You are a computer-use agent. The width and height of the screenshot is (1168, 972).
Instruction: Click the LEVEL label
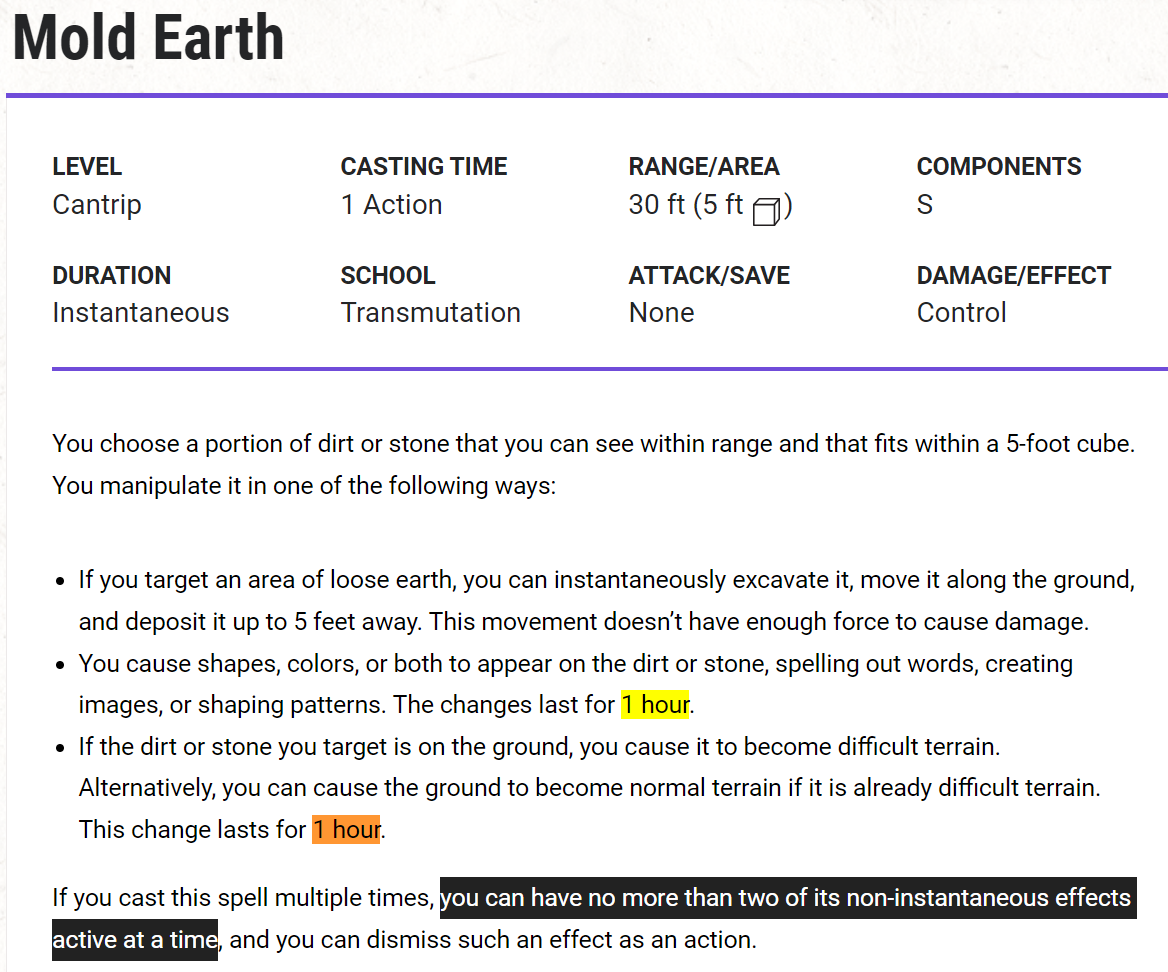coord(87,166)
